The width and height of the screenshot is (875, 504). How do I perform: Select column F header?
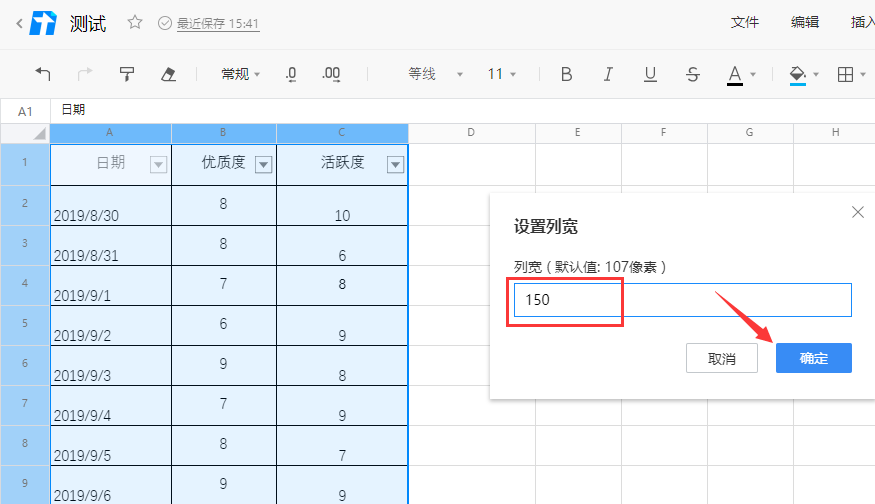(664, 133)
